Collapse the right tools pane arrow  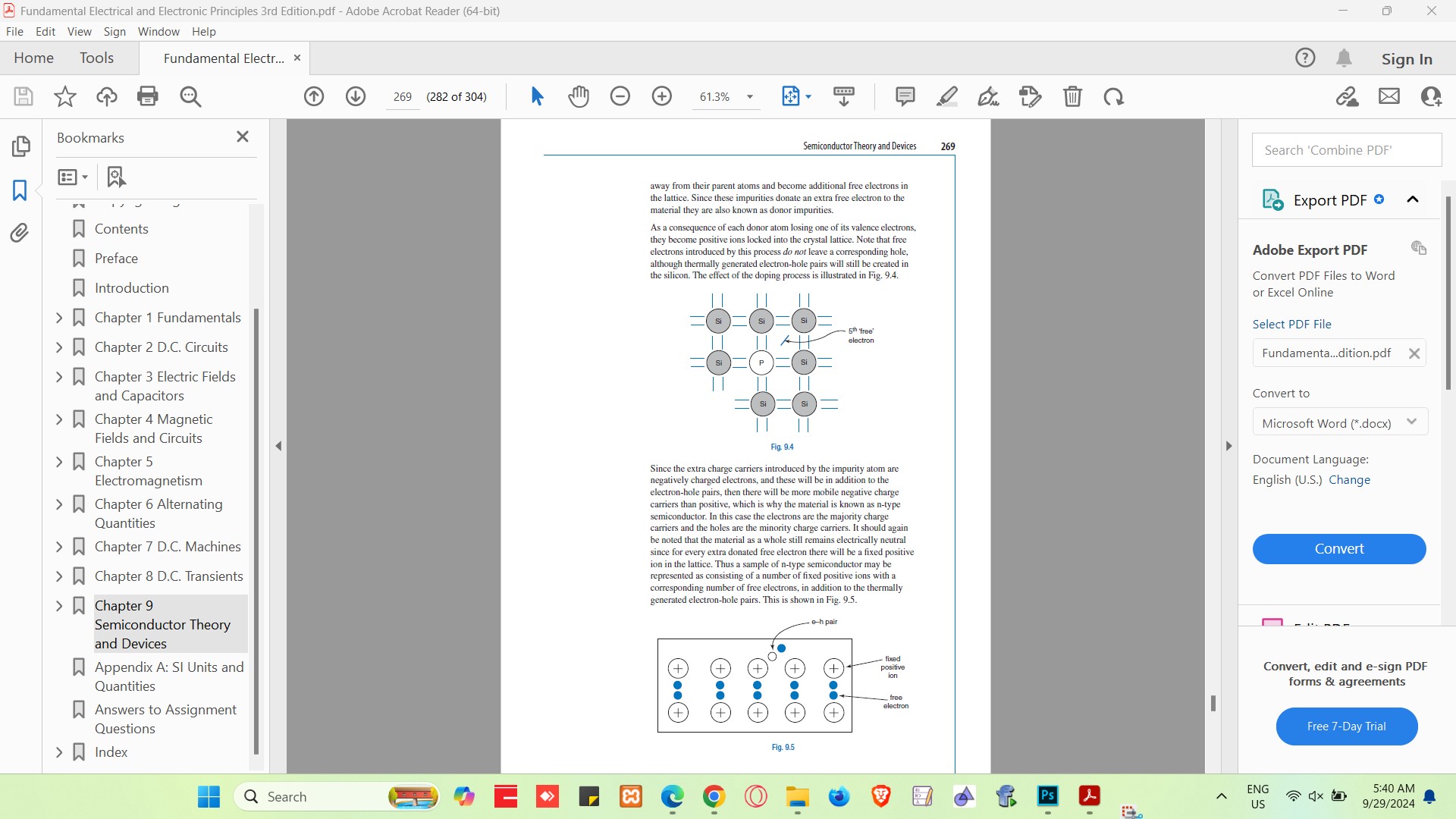(x=1229, y=446)
